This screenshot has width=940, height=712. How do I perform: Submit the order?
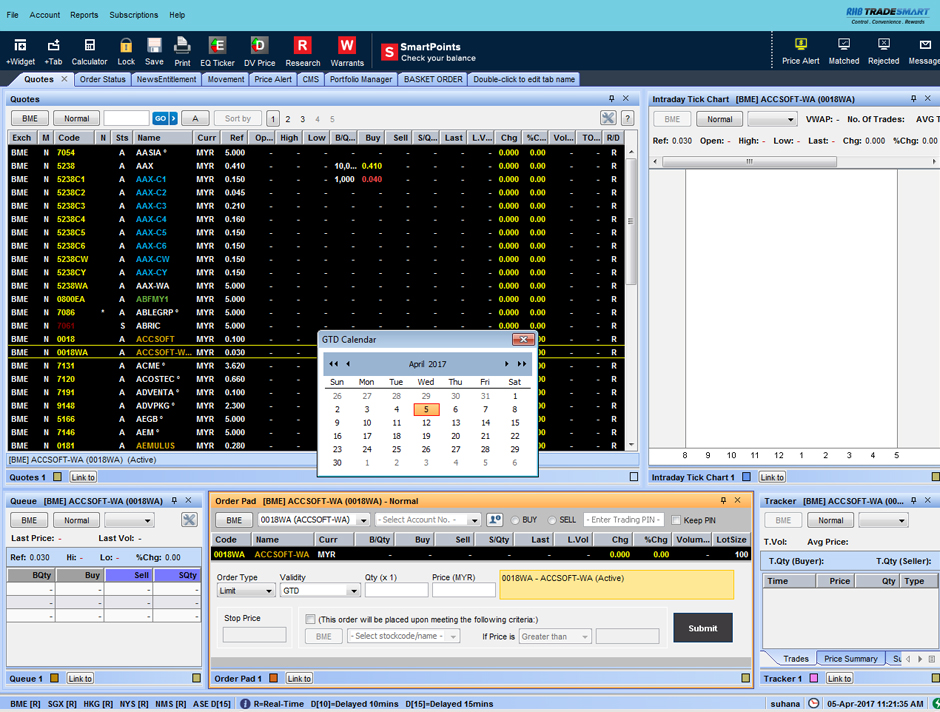[x=703, y=628]
